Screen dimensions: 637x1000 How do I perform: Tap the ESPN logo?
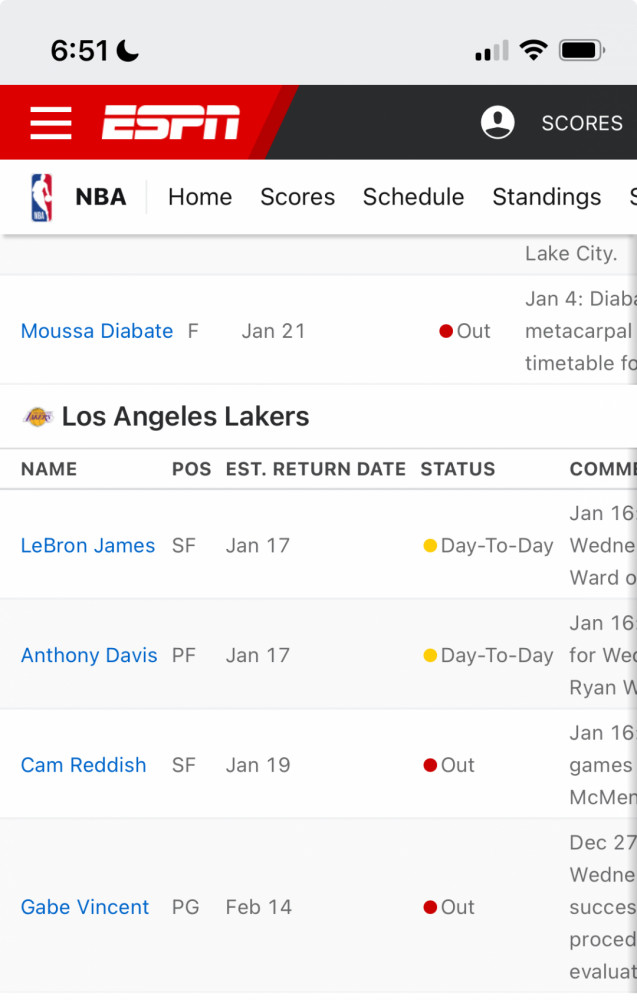[171, 122]
